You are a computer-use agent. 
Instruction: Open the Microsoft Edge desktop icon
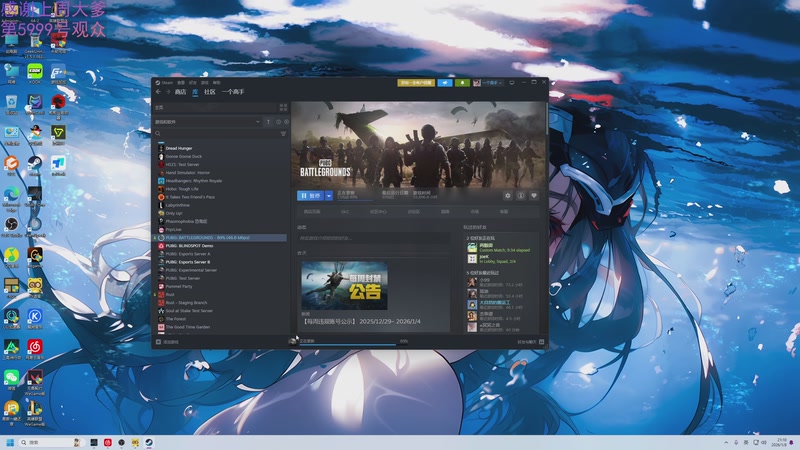[x=11, y=196]
